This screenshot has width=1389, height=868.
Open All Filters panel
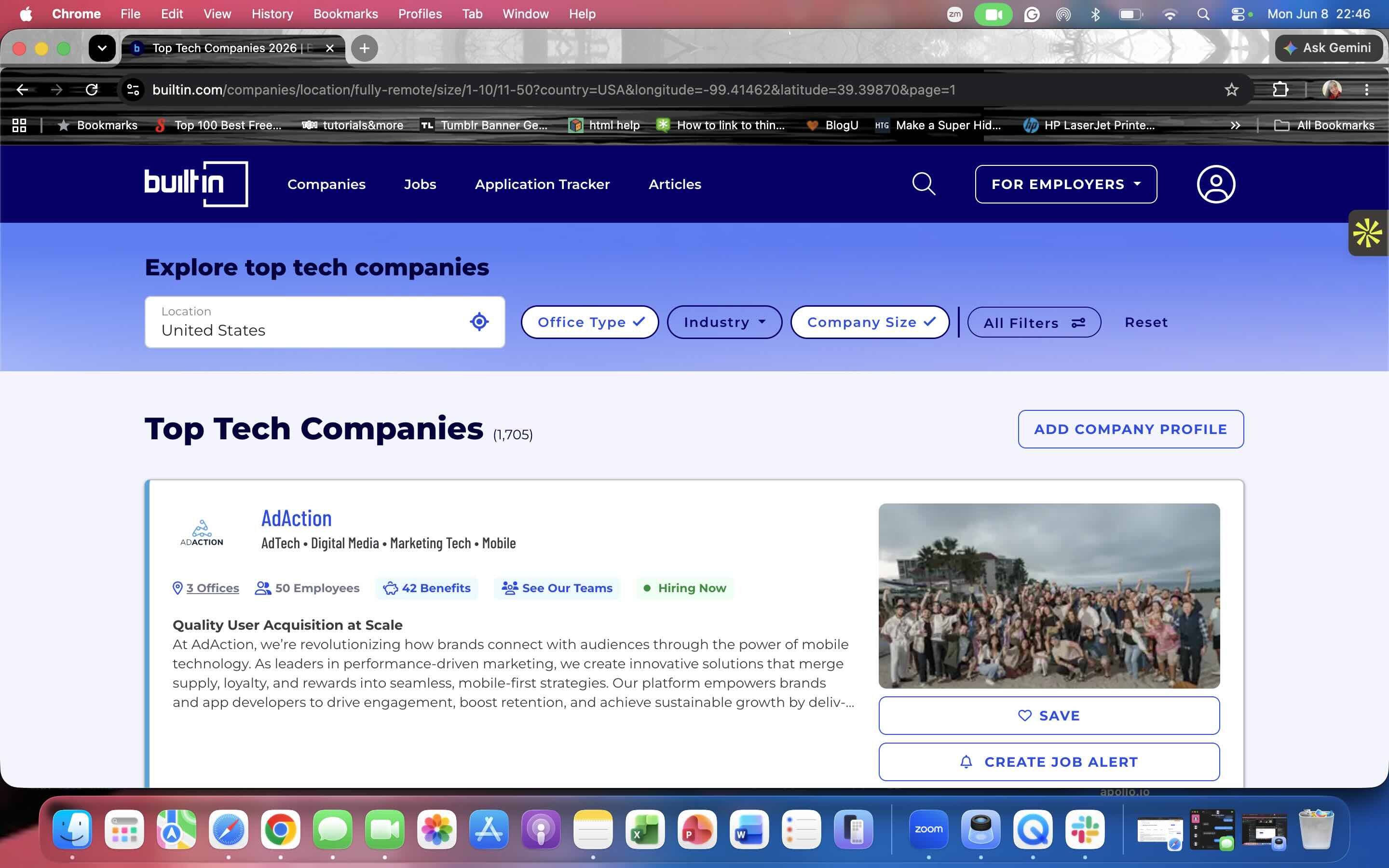[1034, 323]
